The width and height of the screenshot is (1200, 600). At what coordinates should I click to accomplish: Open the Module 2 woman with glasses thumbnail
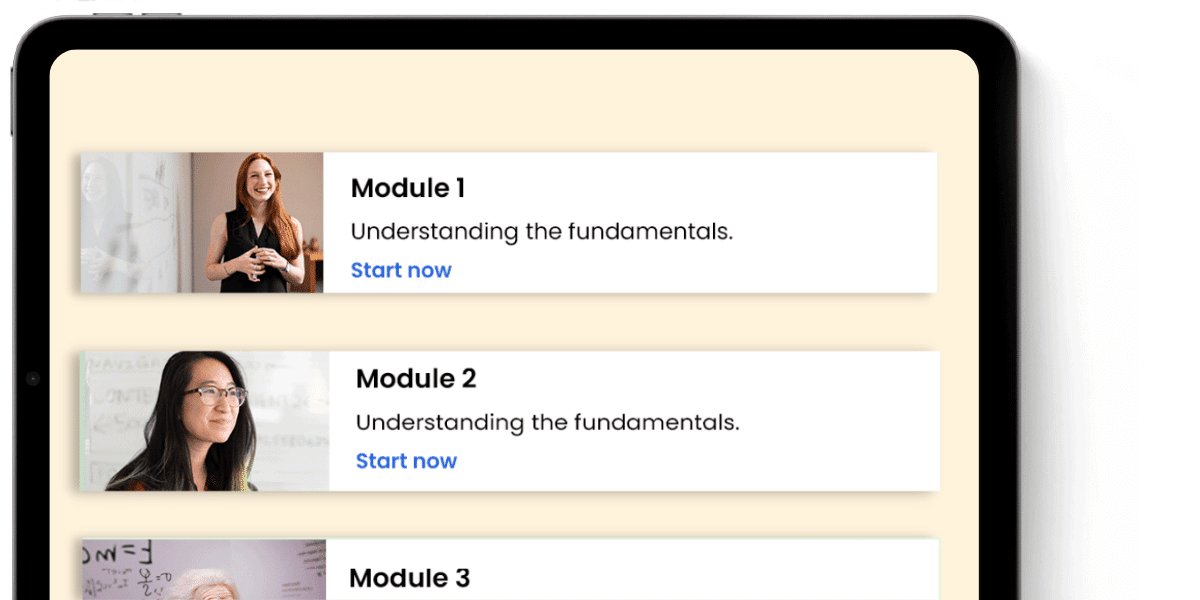pyautogui.click(x=204, y=421)
